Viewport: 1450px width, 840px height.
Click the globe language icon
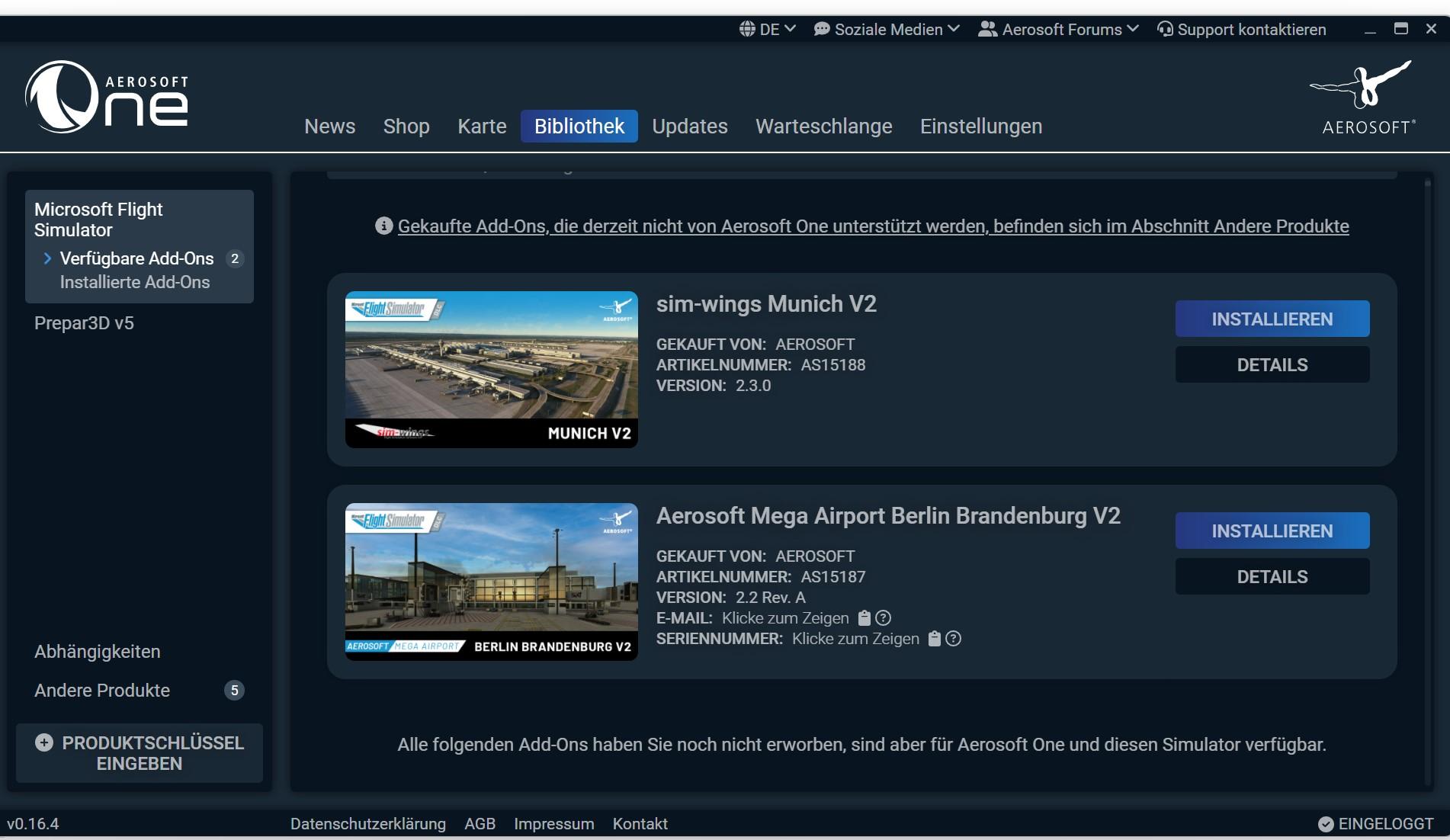point(747,29)
